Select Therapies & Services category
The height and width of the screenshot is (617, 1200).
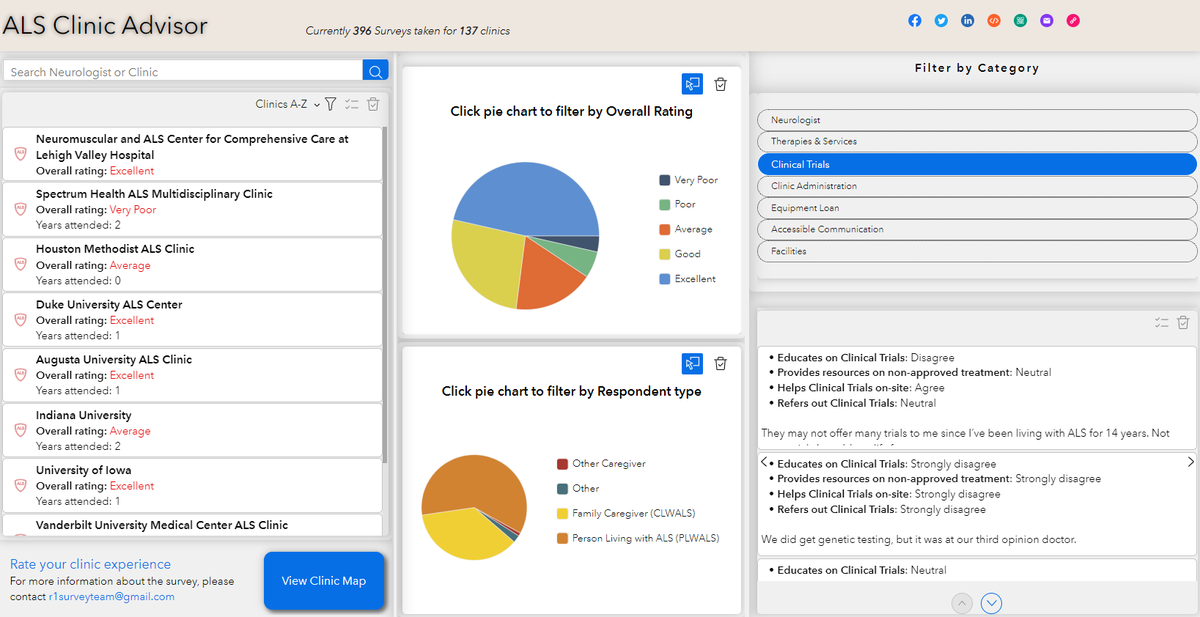tap(977, 142)
